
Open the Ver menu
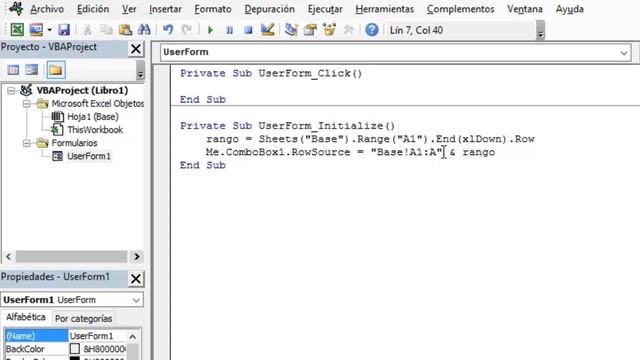(129, 9)
